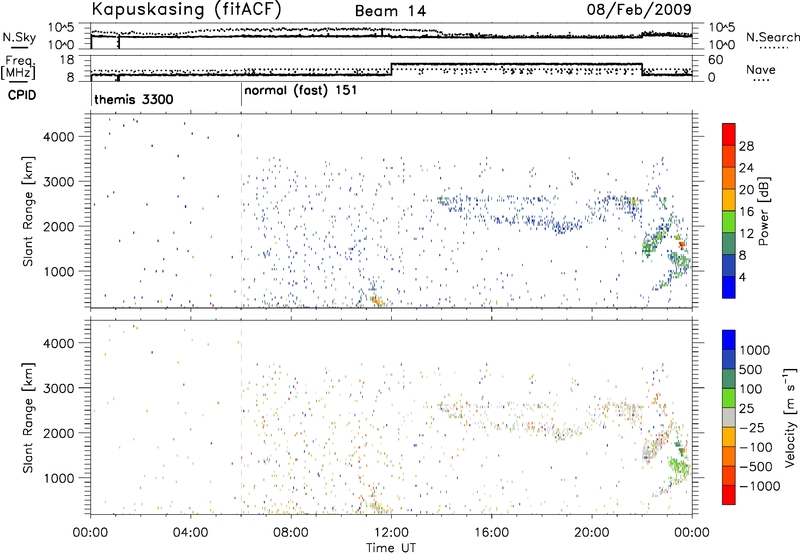Click the '3000' range tick on the velocity panel
The image size is (800, 554).
click(58, 388)
